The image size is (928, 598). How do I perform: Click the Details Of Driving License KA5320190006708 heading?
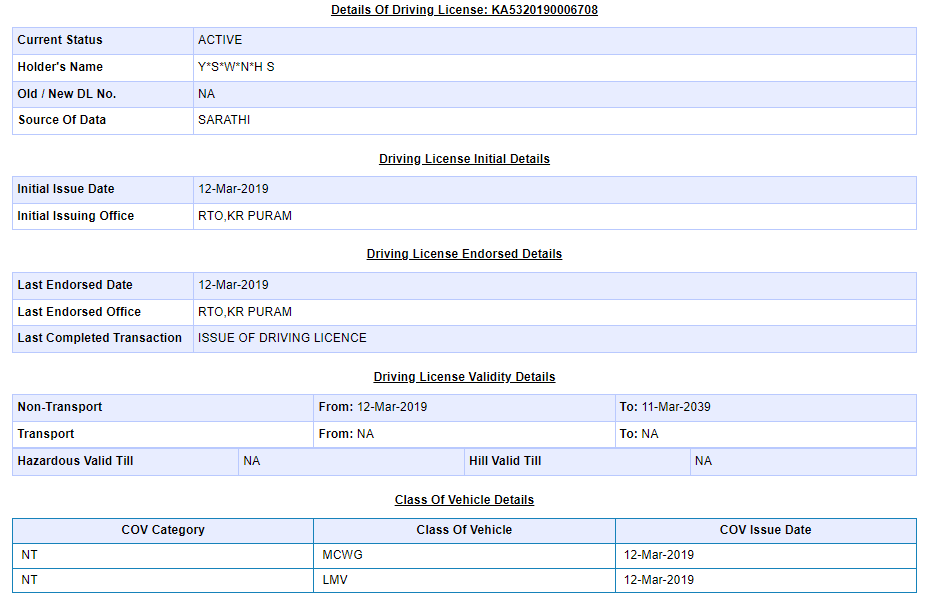(x=464, y=10)
